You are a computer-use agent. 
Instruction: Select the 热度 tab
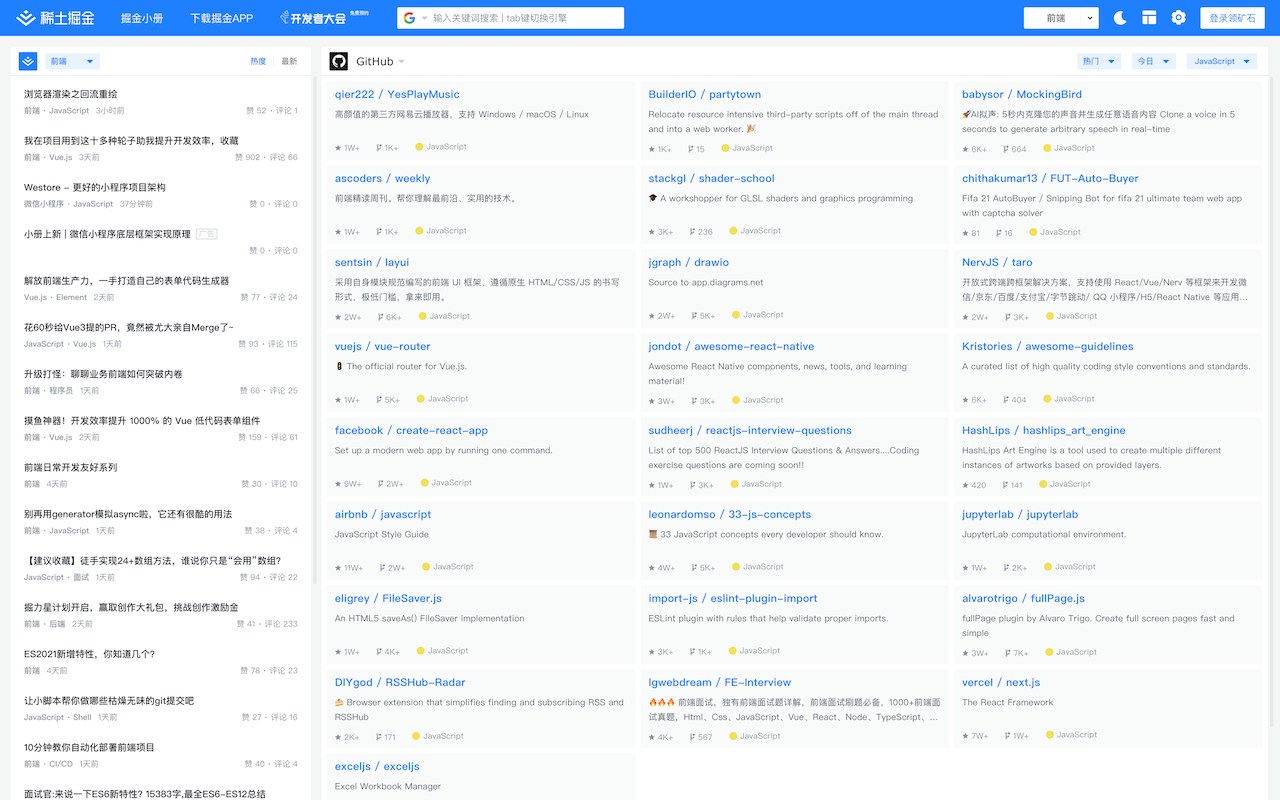coord(258,61)
